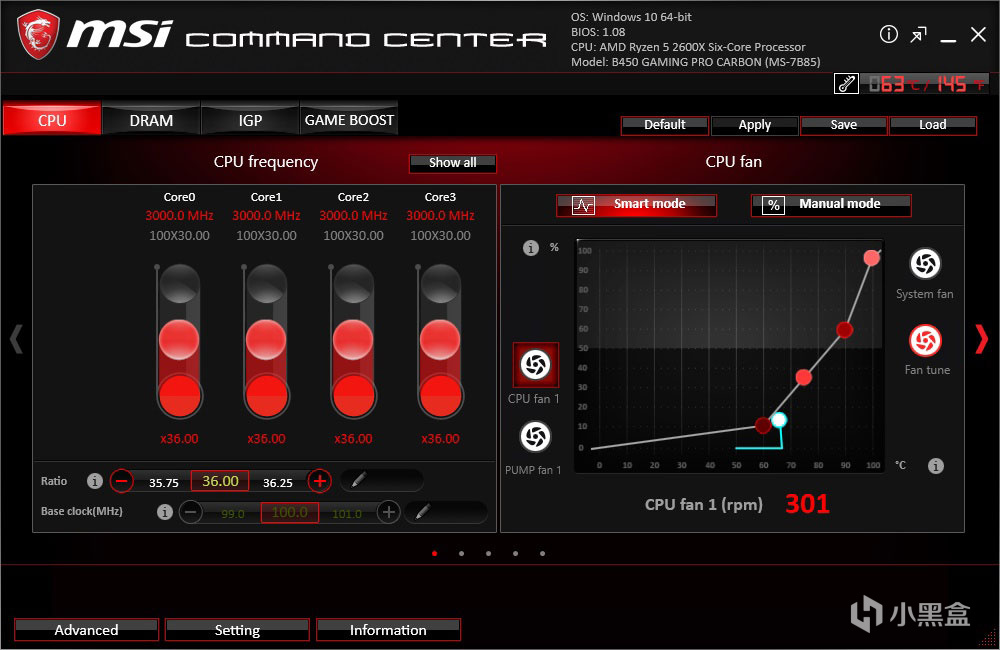1000x650 pixels.
Task: Increase Base clock with plus button
Action: point(388,512)
